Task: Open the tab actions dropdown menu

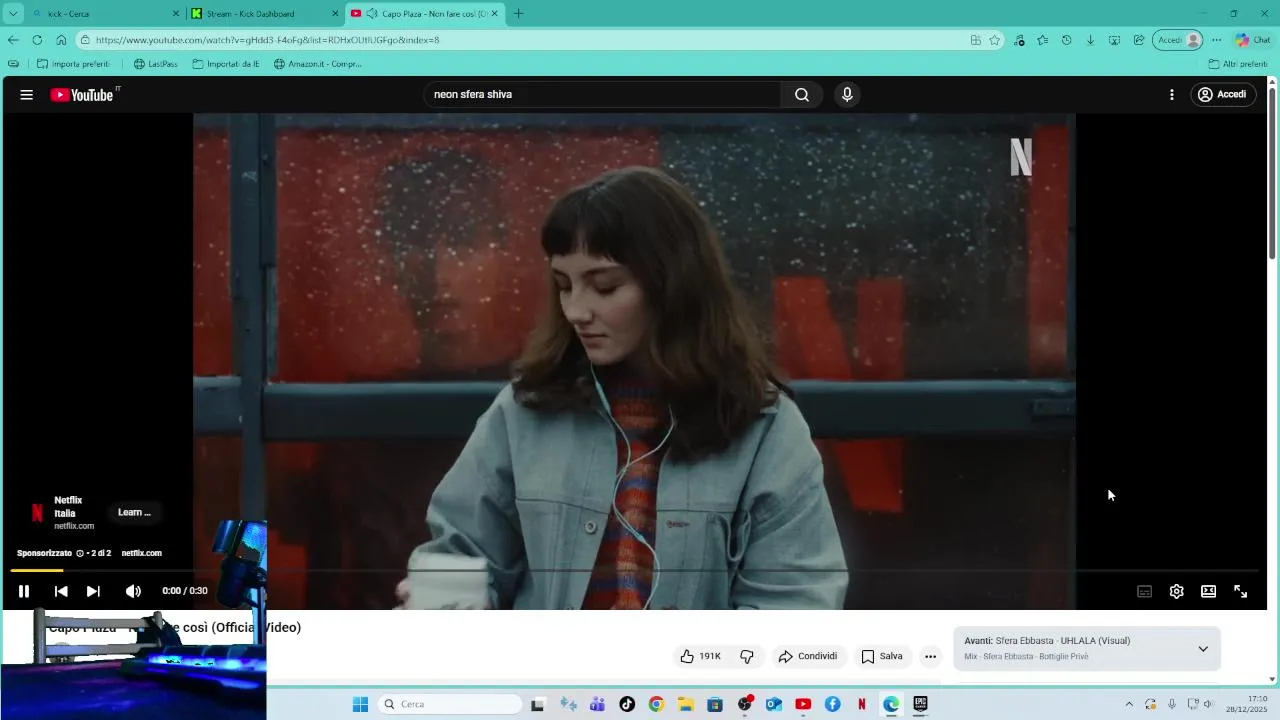Action: click(13, 14)
